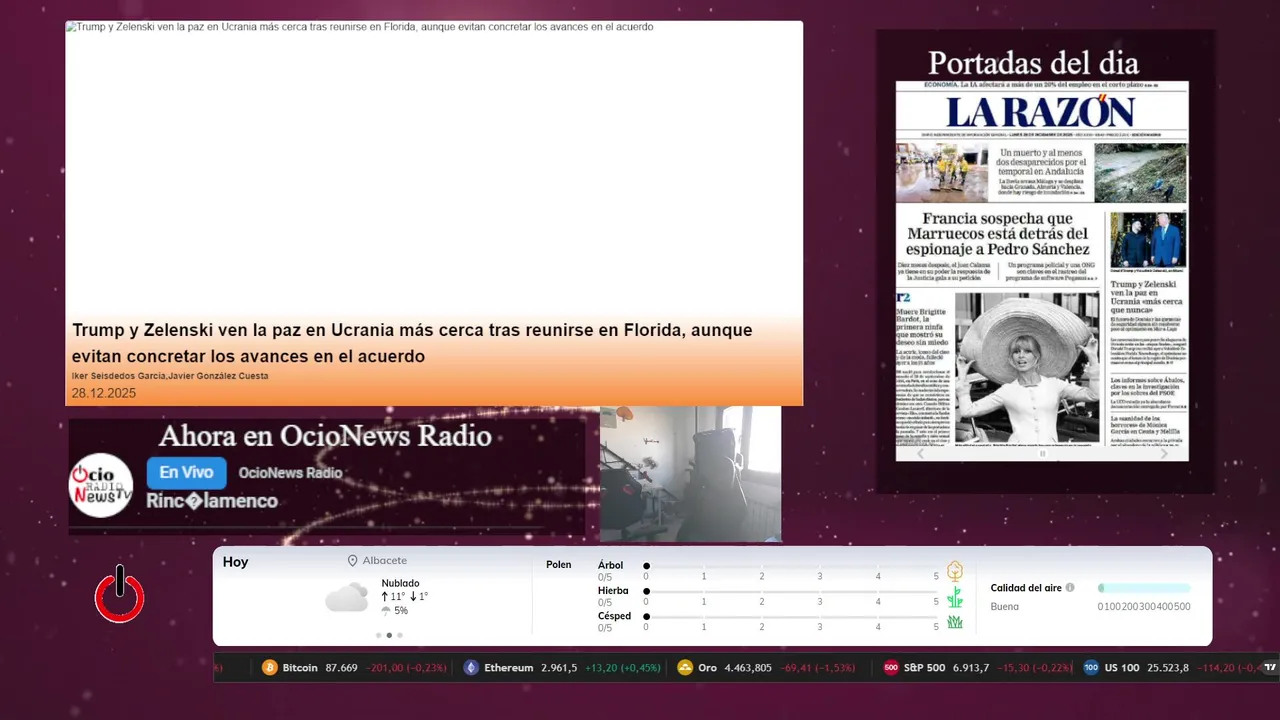Image resolution: width=1280 pixels, height=720 pixels.
Task: Click the Buena air quality status
Action: point(1005,606)
